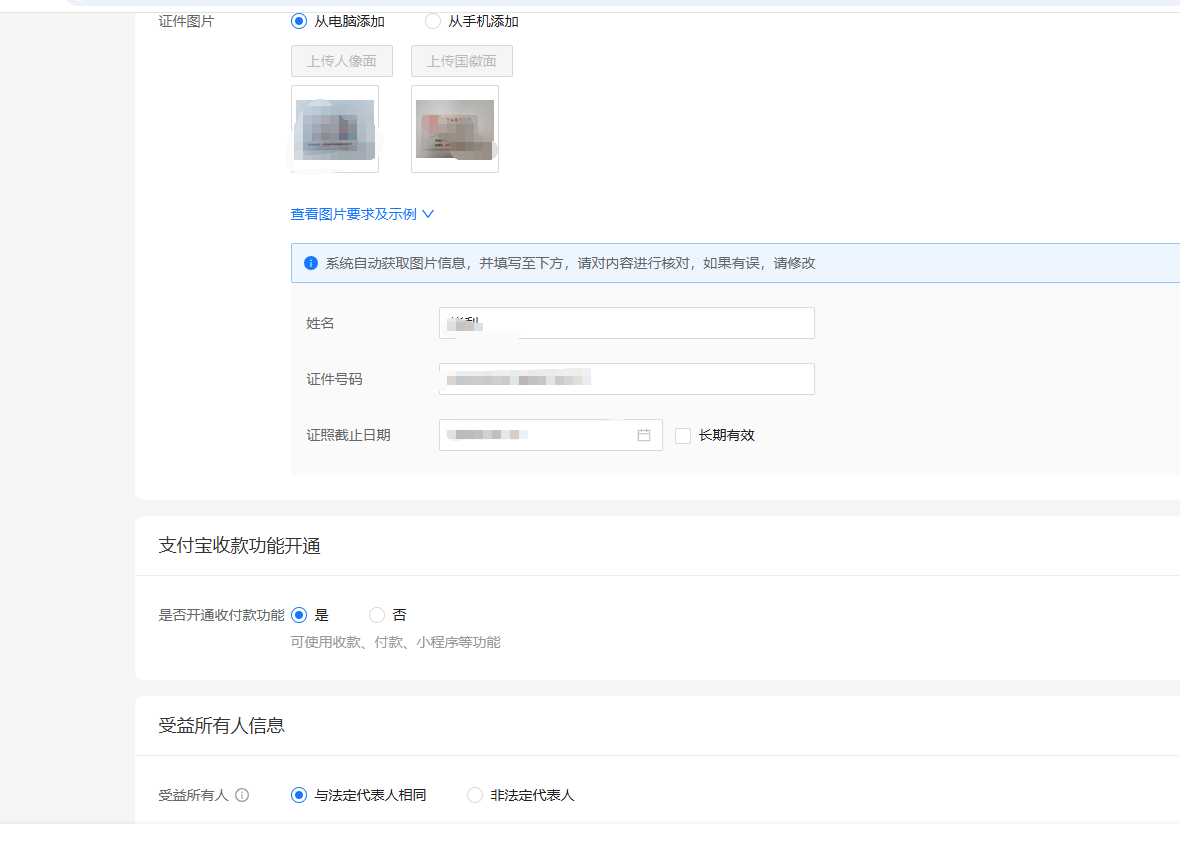Open the uploaded portrait-side ID thumbnail
Screen dimensions: 1180x843
(x=335, y=129)
